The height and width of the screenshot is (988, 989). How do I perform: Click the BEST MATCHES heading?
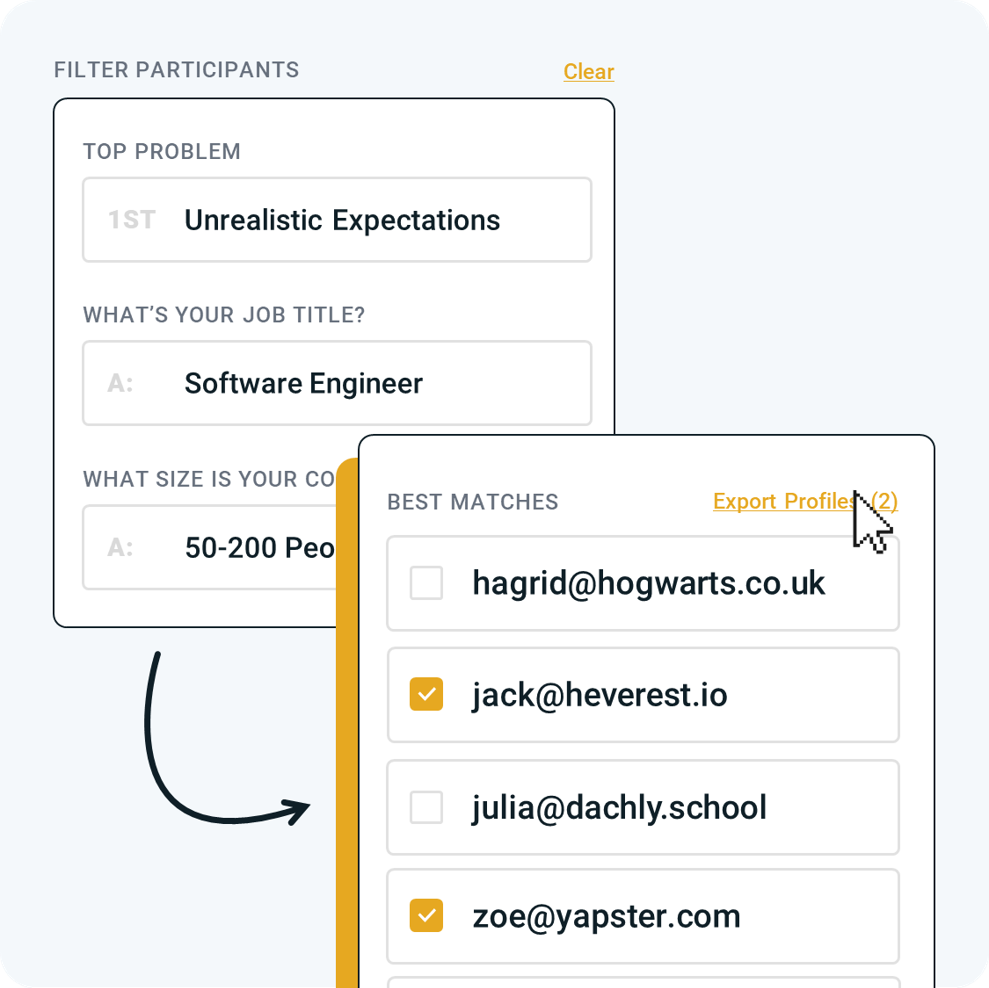coord(472,502)
